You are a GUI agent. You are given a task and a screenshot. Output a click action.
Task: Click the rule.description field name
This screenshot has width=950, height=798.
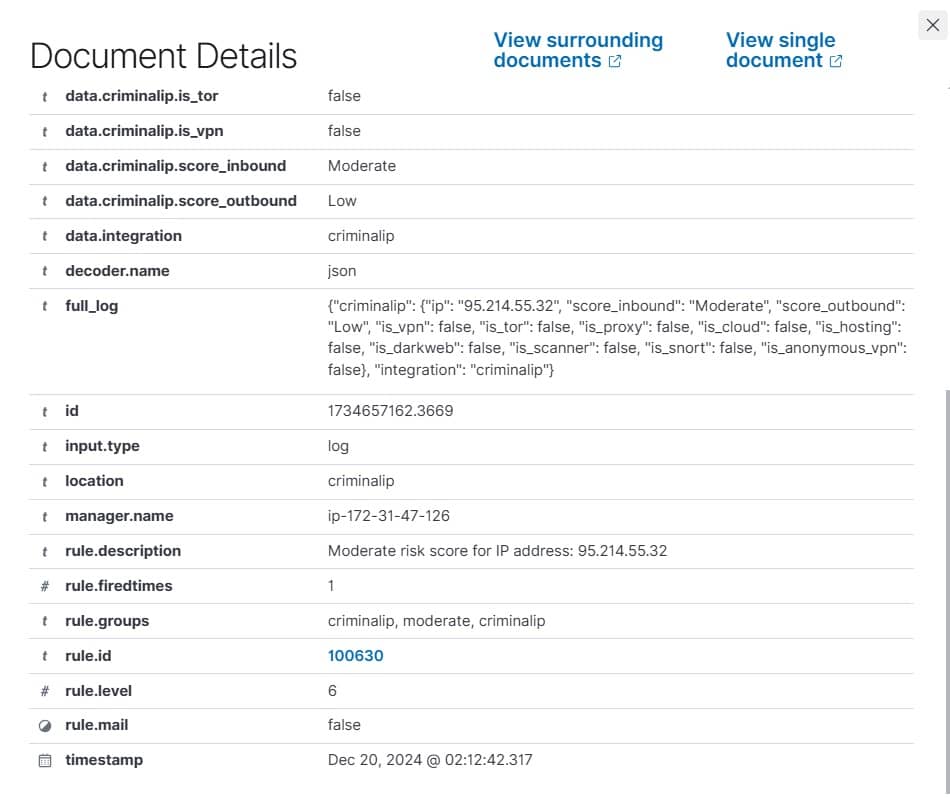pos(123,551)
